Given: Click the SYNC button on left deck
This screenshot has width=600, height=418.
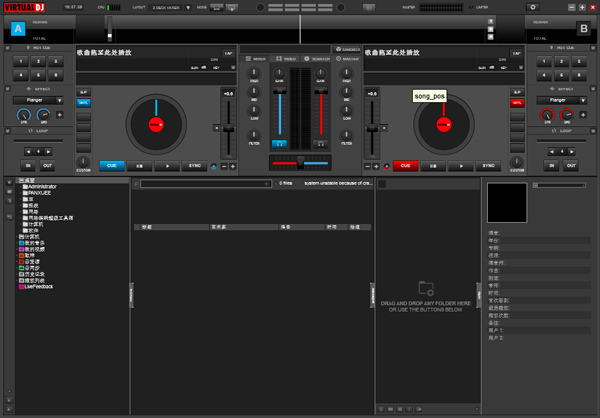Looking at the screenshot, I should click(x=194, y=166).
